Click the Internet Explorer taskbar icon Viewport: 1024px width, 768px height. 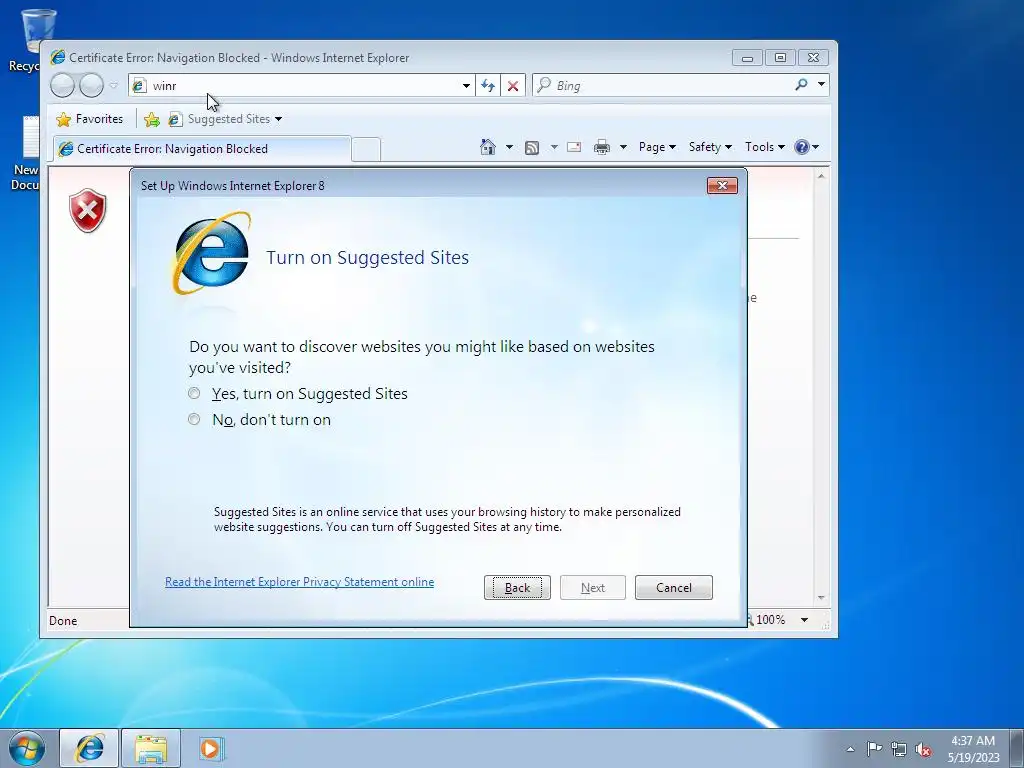89,748
